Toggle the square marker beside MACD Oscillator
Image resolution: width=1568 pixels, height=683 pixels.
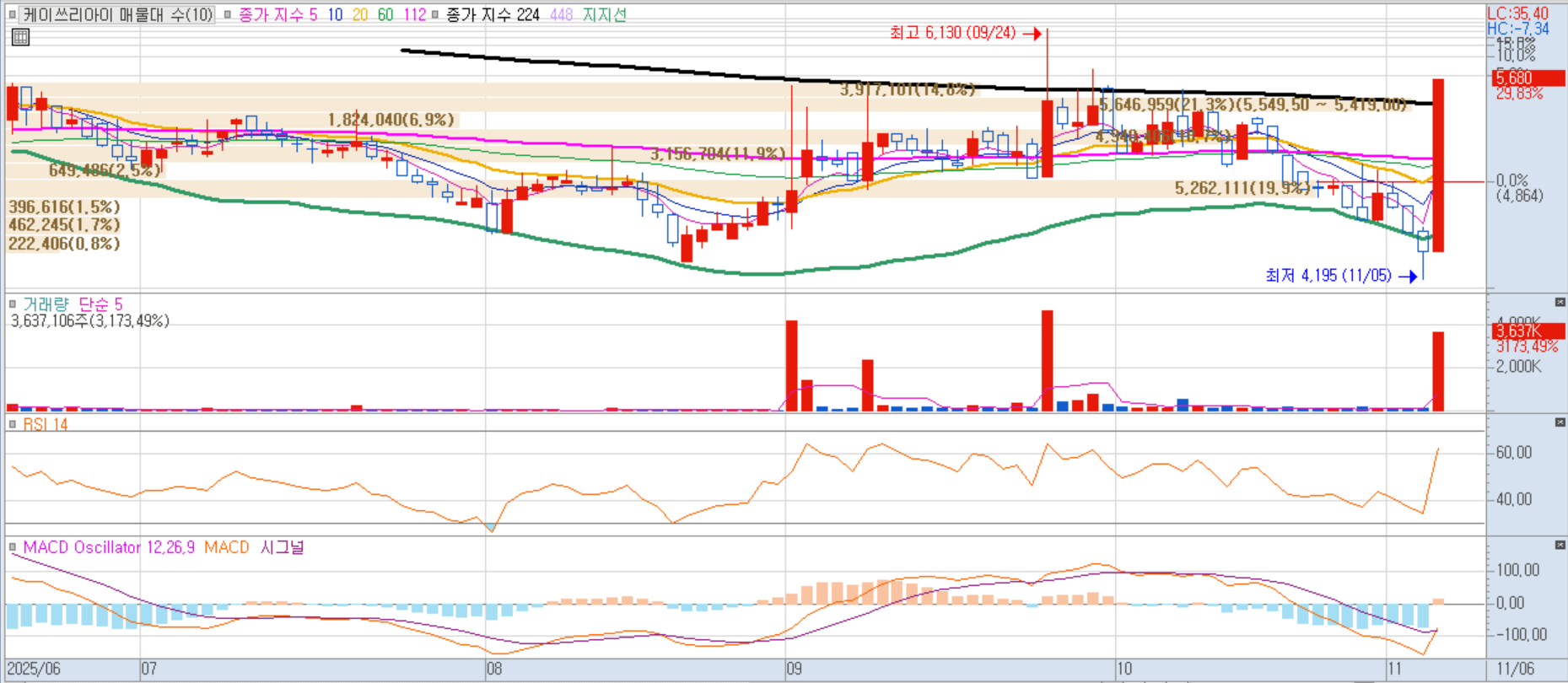(x=13, y=547)
